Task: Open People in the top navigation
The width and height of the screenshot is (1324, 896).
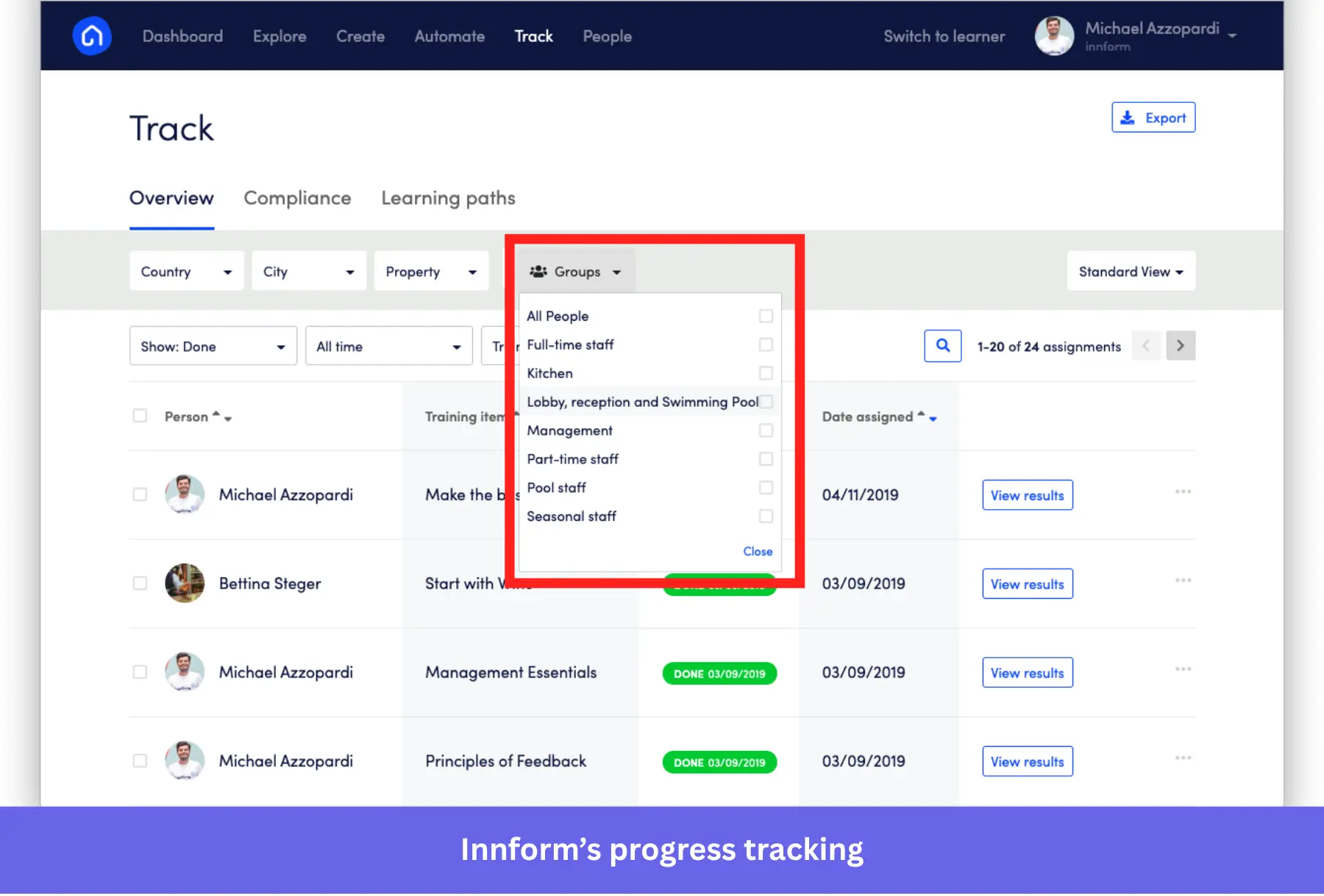Action: click(608, 36)
